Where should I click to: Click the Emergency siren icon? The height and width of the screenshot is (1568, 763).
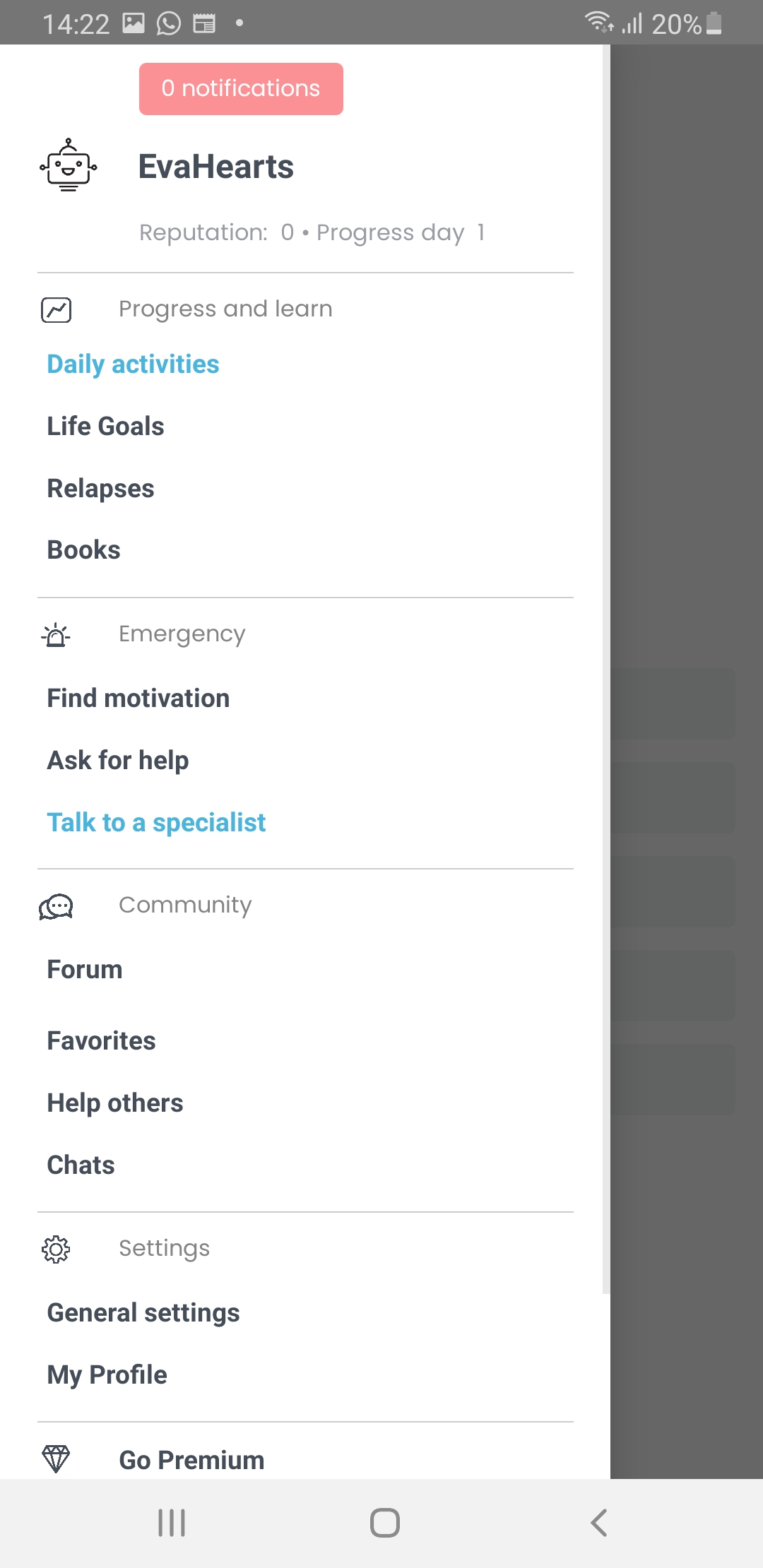(x=56, y=635)
